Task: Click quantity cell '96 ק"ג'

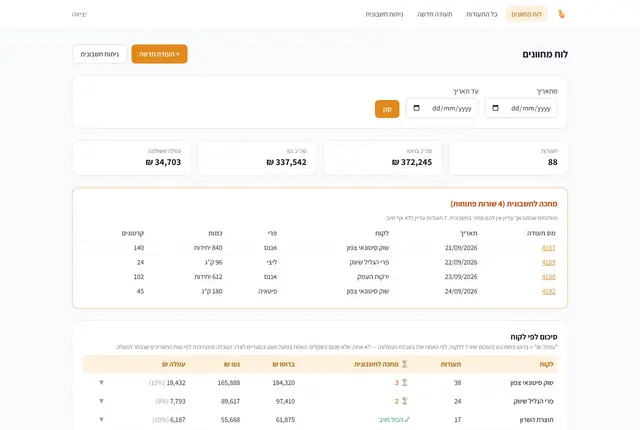Action: click(x=213, y=262)
